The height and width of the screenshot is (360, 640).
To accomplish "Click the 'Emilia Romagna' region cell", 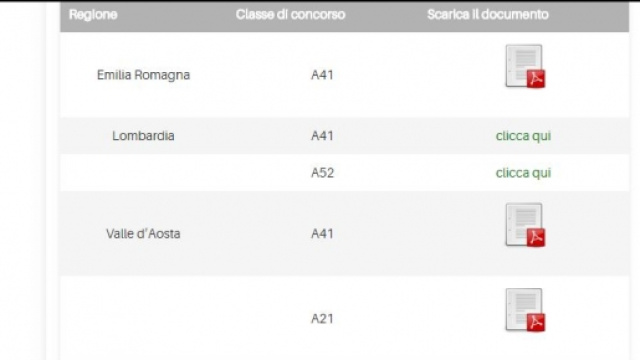I will click(x=143, y=75).
